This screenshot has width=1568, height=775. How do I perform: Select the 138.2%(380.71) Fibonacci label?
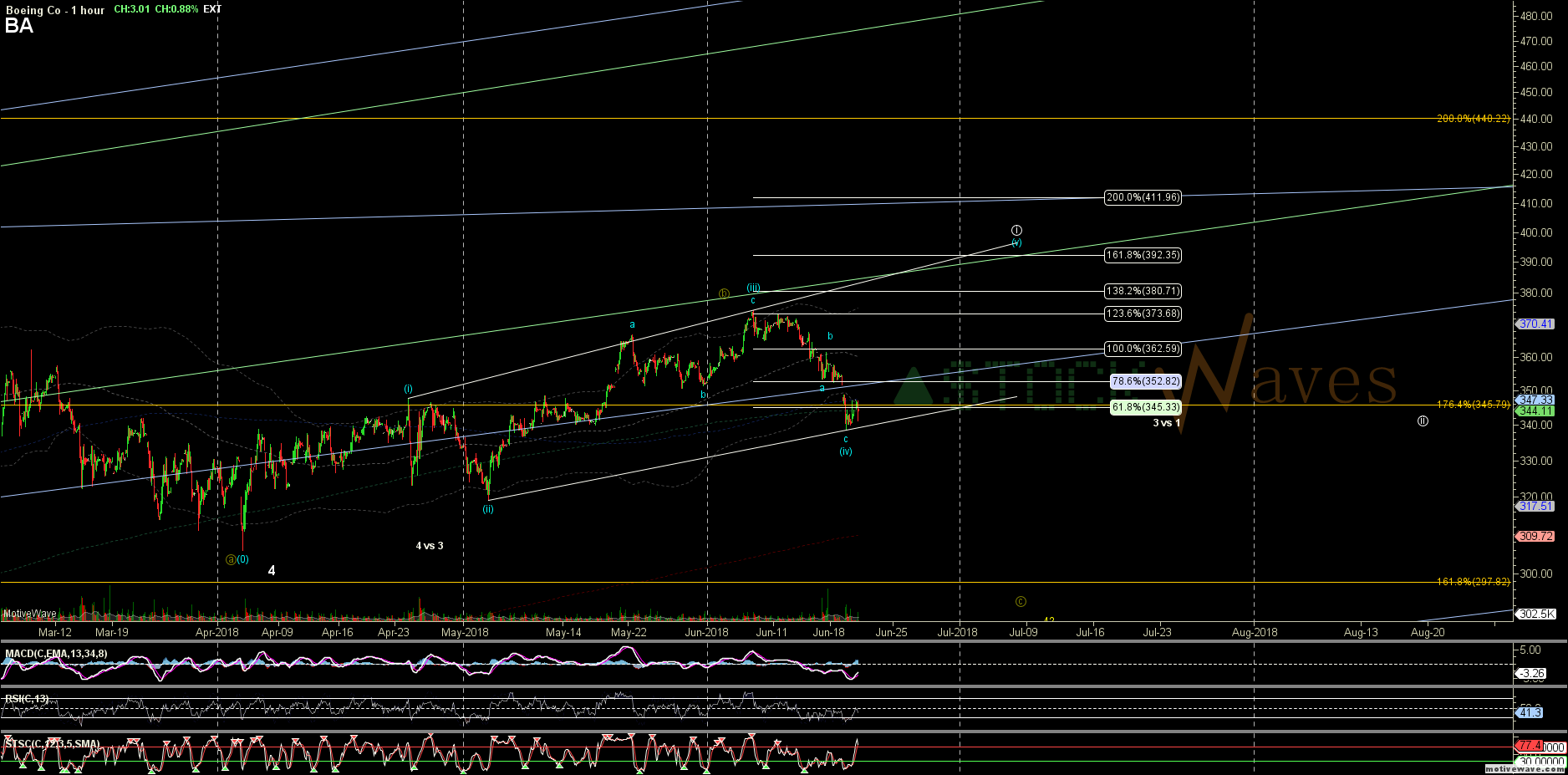tap(1143, 291)
